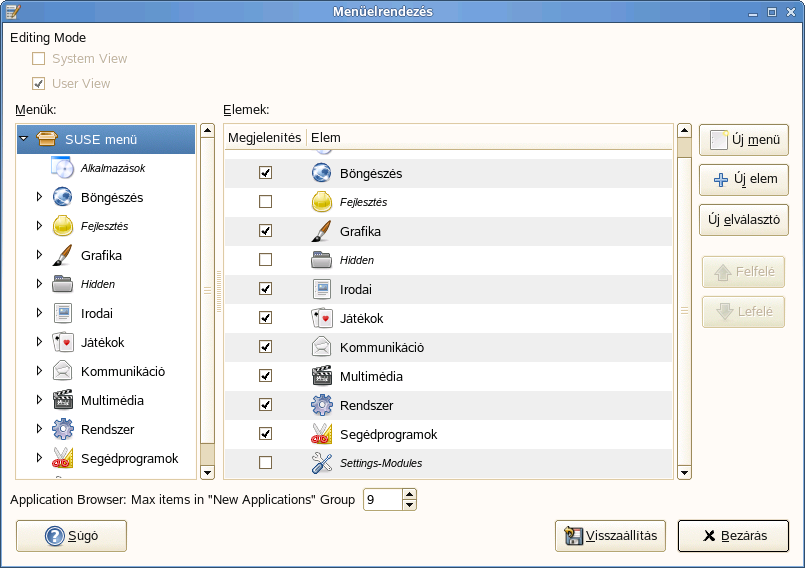Enable Settings-Modules visibility checkbox
Viewport: 805px width, 568px height.
click(x=265, y=463)
